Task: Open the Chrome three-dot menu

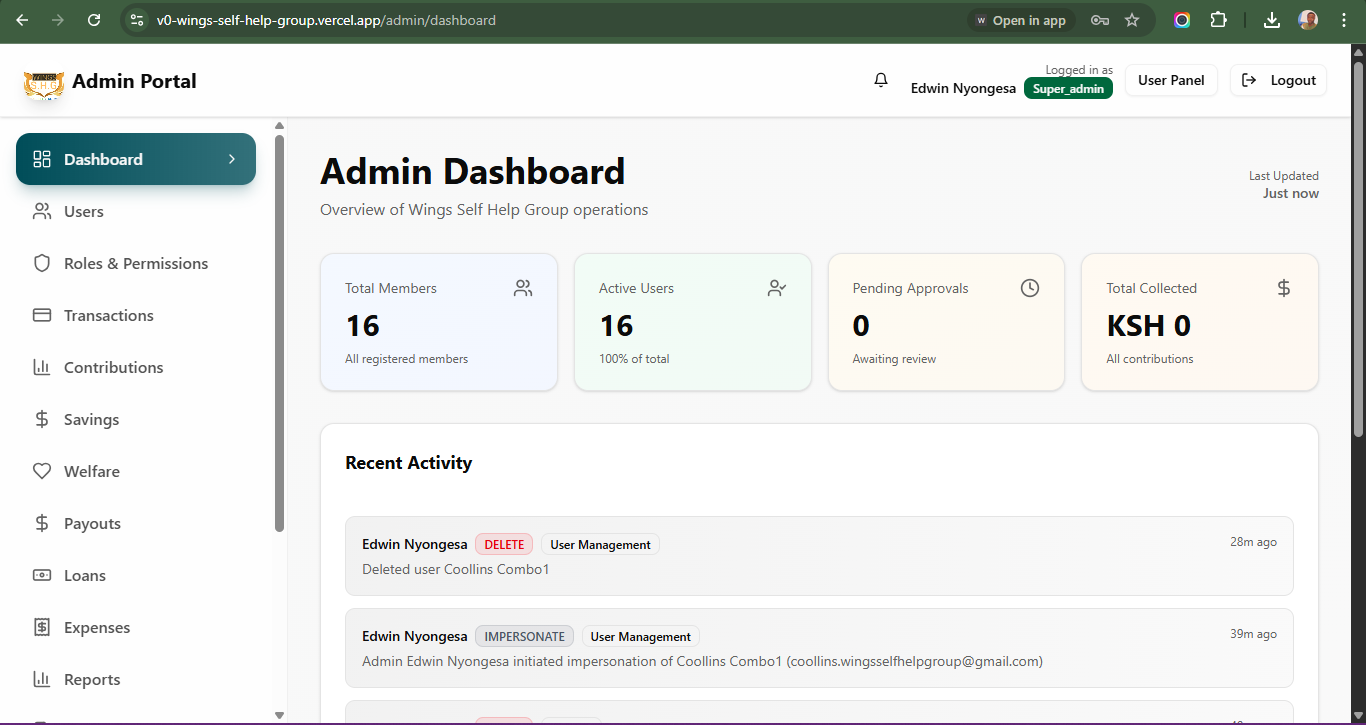Action: [x=1344, y=20]
